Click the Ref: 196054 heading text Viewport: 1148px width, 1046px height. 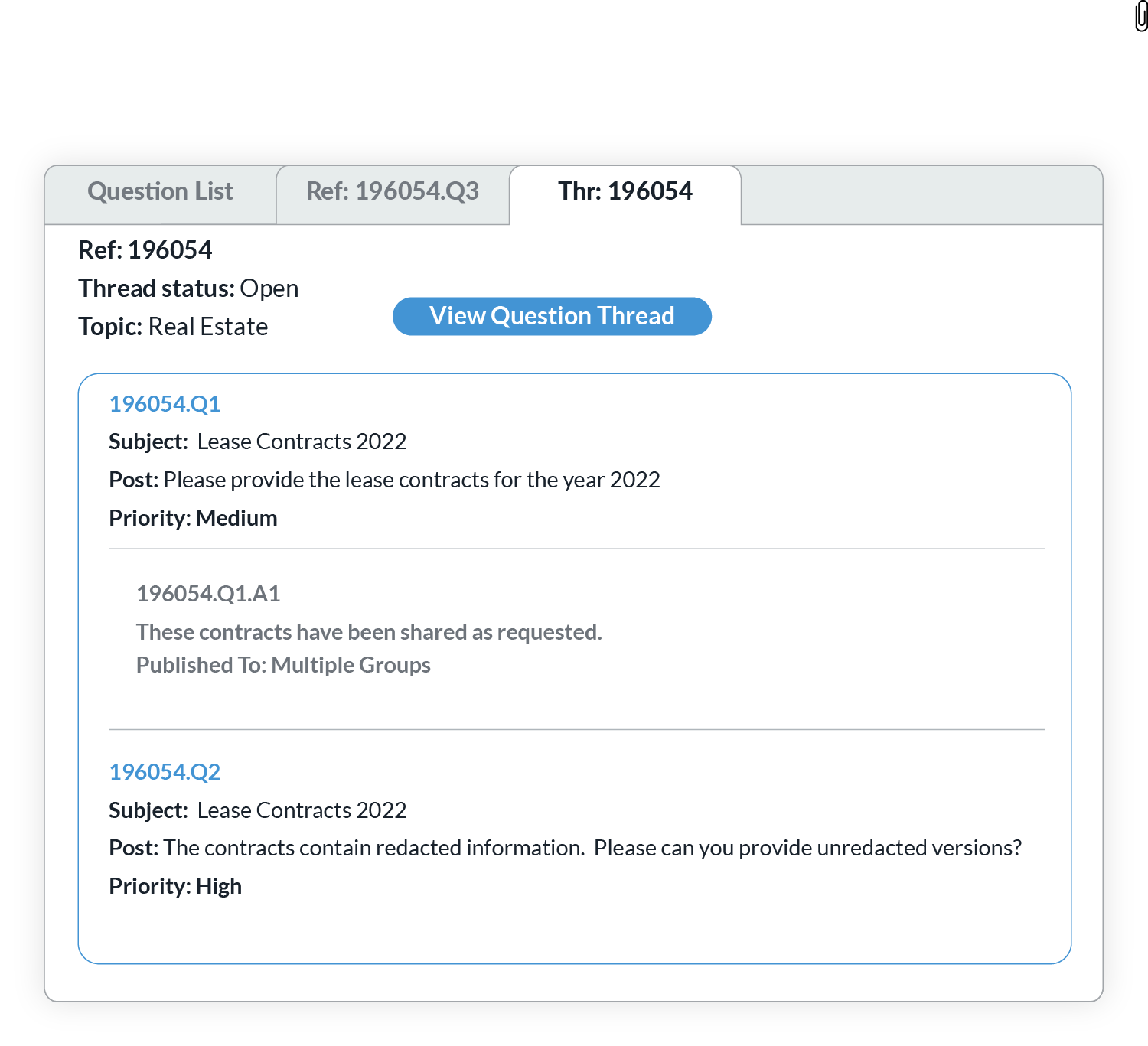[x=145, y=250]
